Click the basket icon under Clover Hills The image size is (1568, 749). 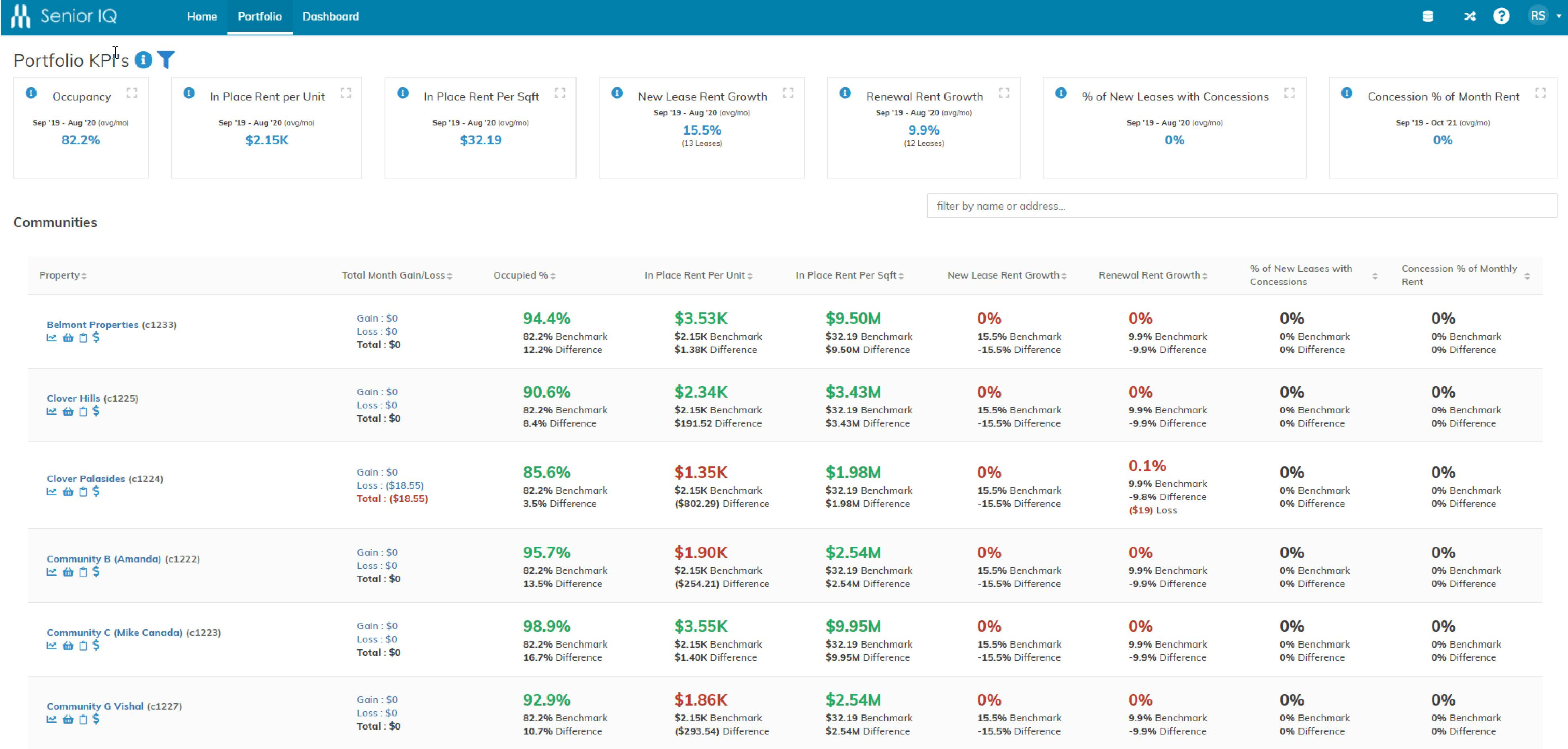(68, 412)
